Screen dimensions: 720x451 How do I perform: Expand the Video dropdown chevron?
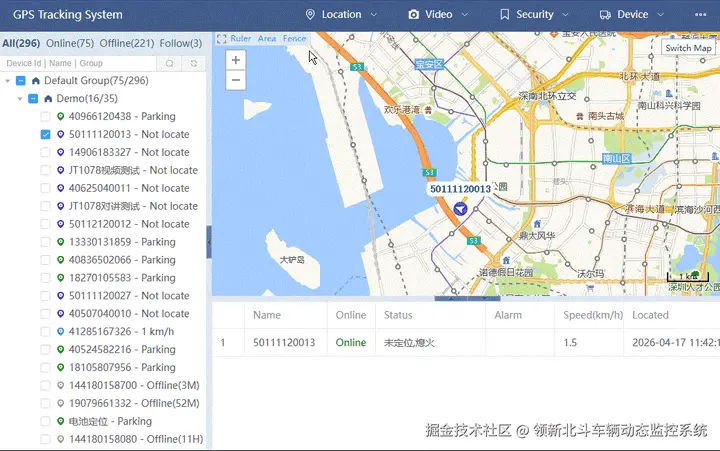(465, 15)
